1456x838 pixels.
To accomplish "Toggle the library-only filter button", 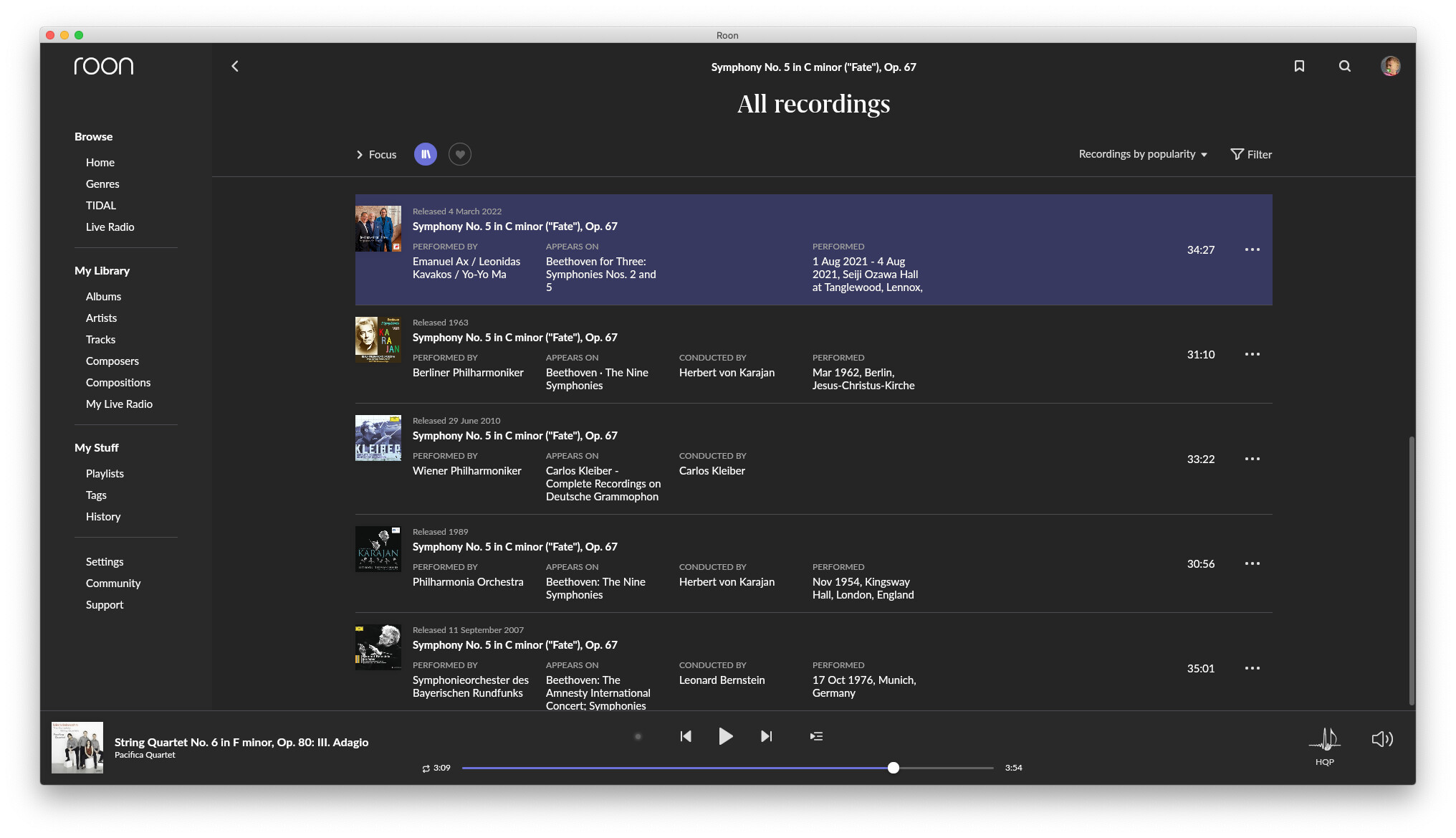I will coord(426,154).
